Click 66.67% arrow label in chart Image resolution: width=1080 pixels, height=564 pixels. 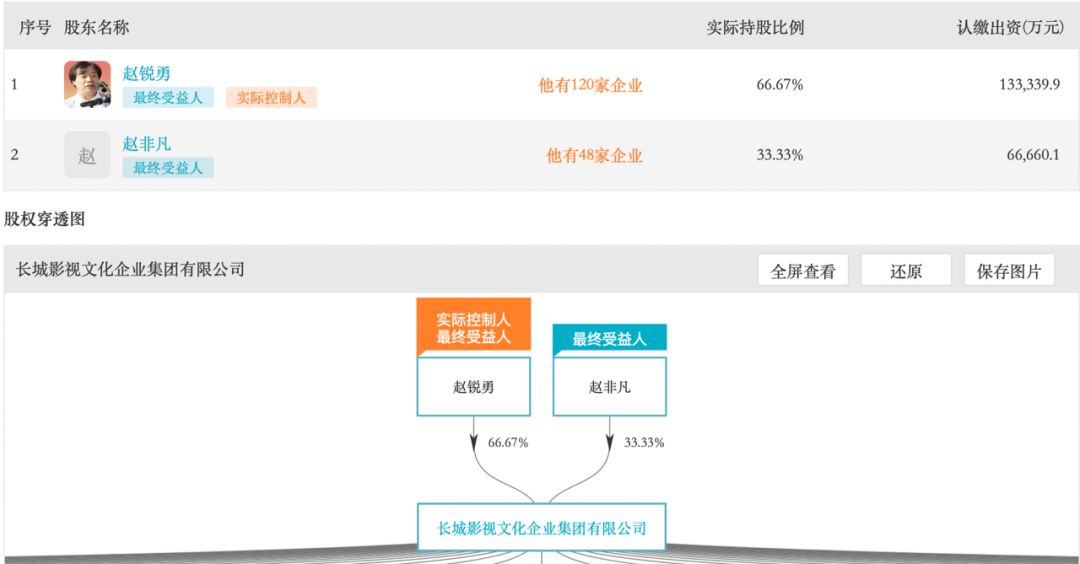[x=508, y=443]
